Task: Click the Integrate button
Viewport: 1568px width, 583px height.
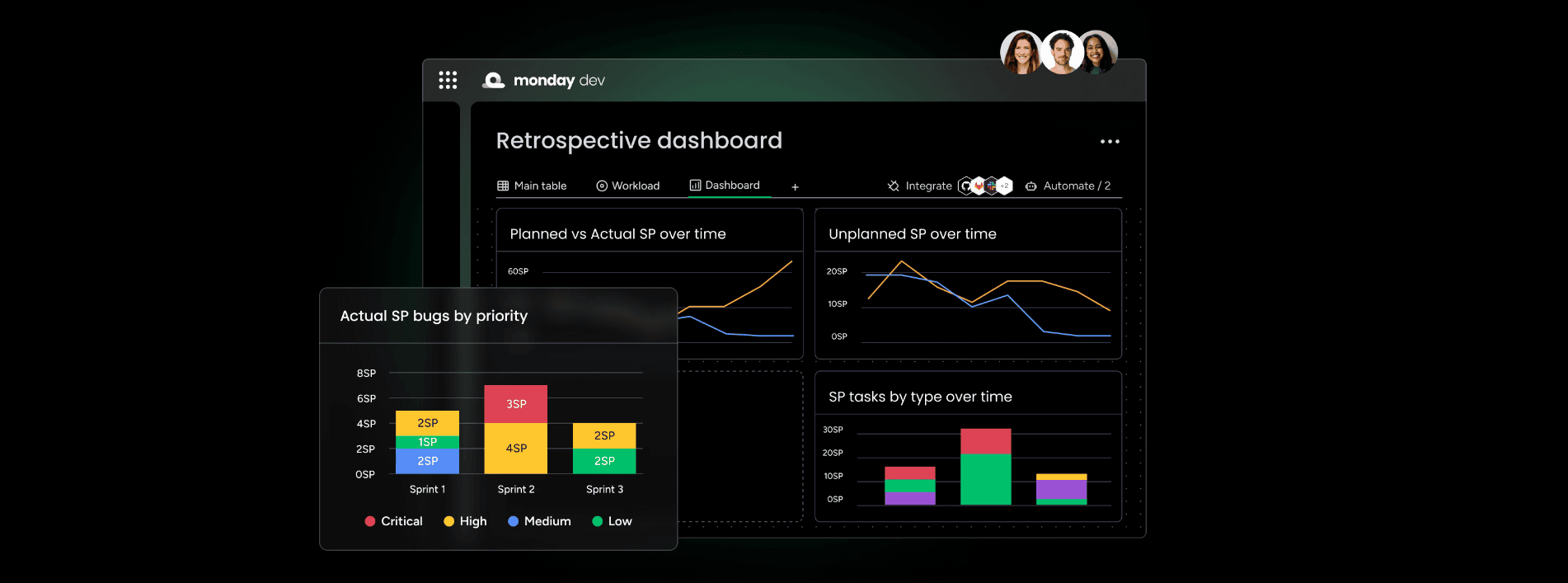Action: (919, 186)
